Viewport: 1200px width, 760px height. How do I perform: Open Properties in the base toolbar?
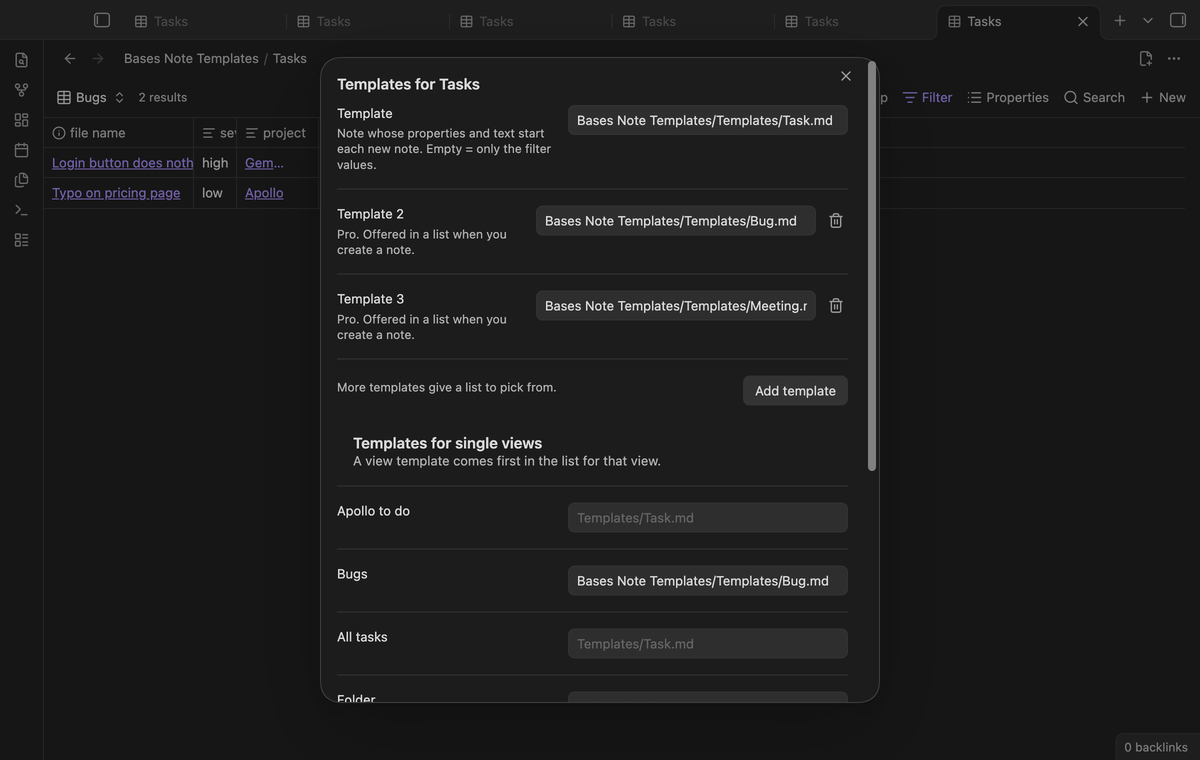(x=1008, y=97)
